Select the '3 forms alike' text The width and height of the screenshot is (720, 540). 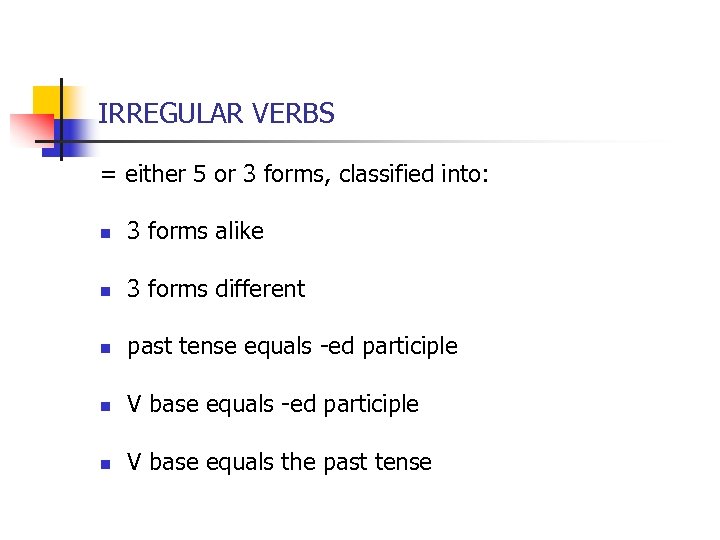(x=195, y=231)
